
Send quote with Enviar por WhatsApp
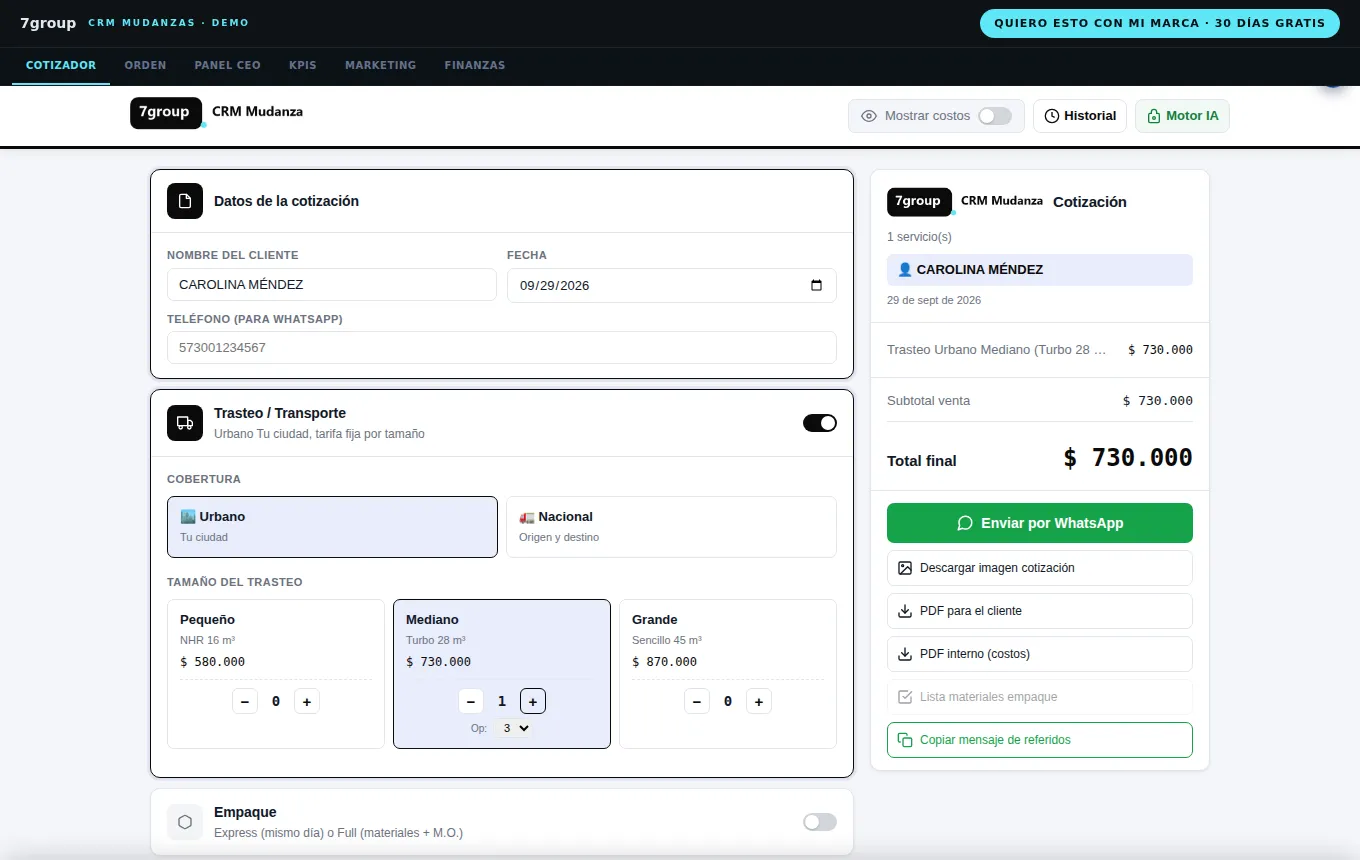click(x=1040, y=523)
